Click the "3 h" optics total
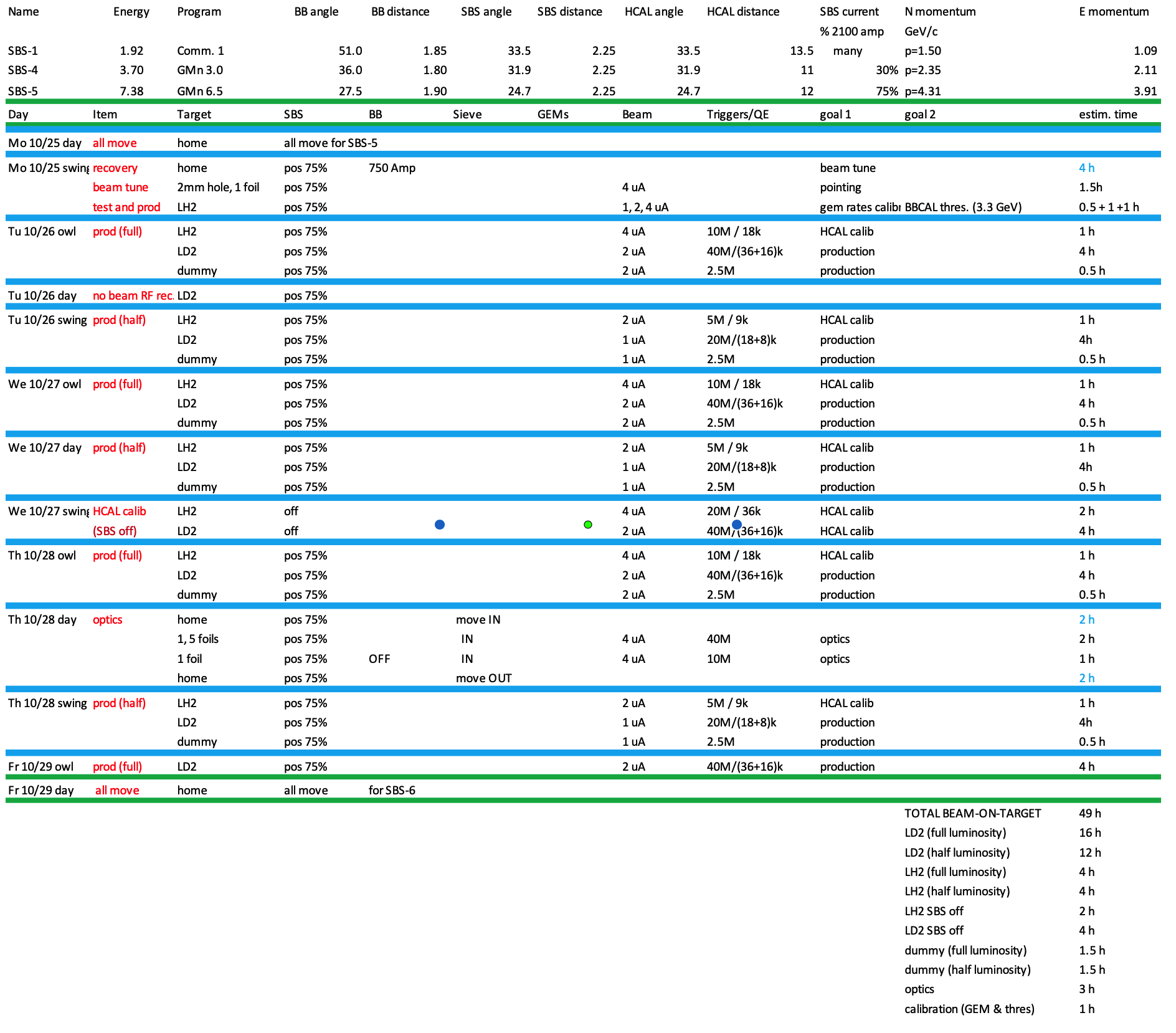The width and height of the screenshot is (1176, 1033). click(x=1087, y=989)
